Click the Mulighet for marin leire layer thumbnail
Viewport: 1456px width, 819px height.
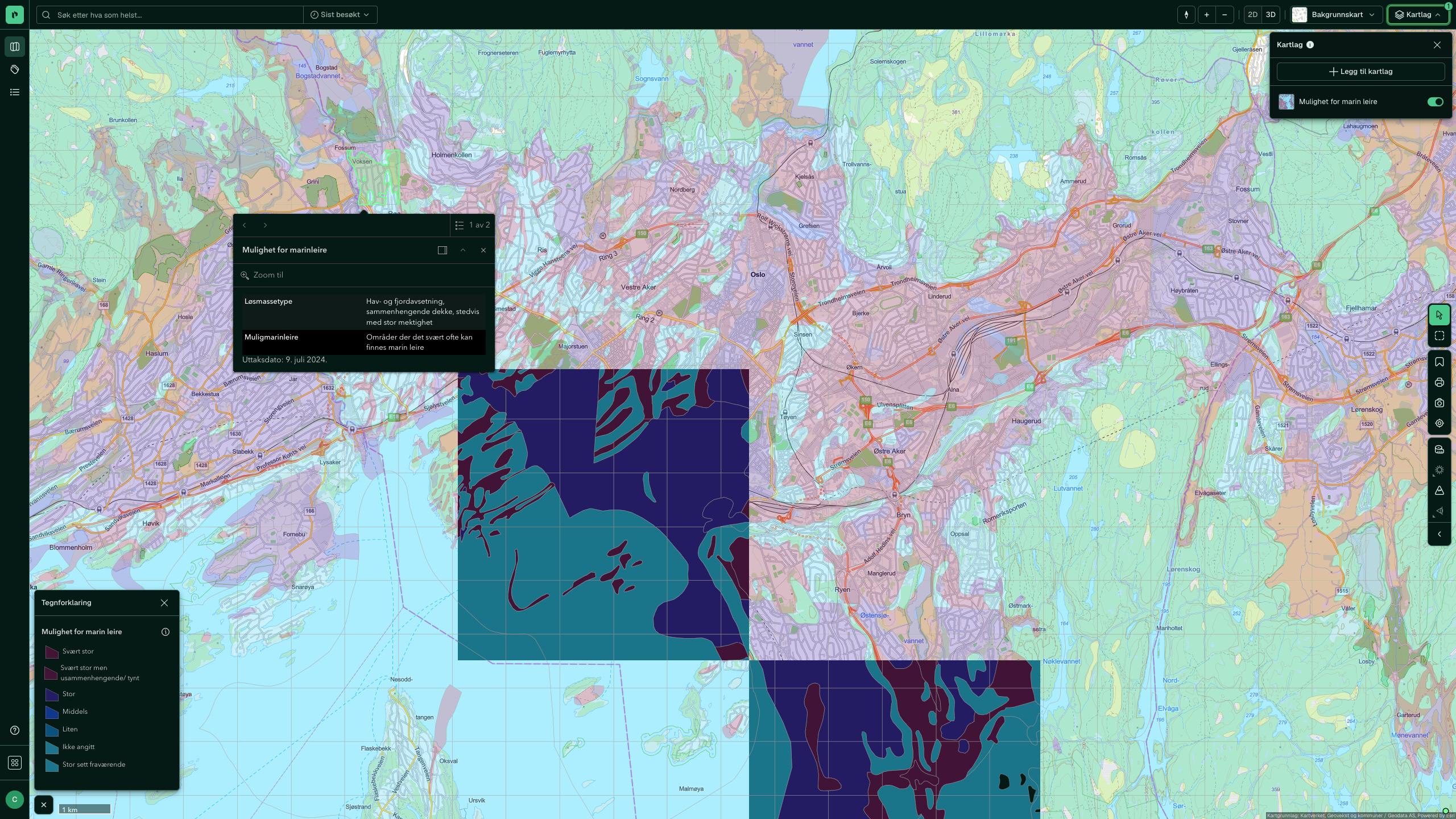[1287, 102]
